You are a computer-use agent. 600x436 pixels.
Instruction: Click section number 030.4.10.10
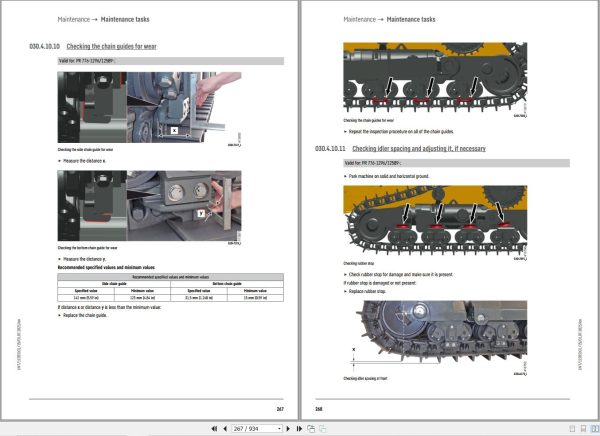tap(44, 46)
